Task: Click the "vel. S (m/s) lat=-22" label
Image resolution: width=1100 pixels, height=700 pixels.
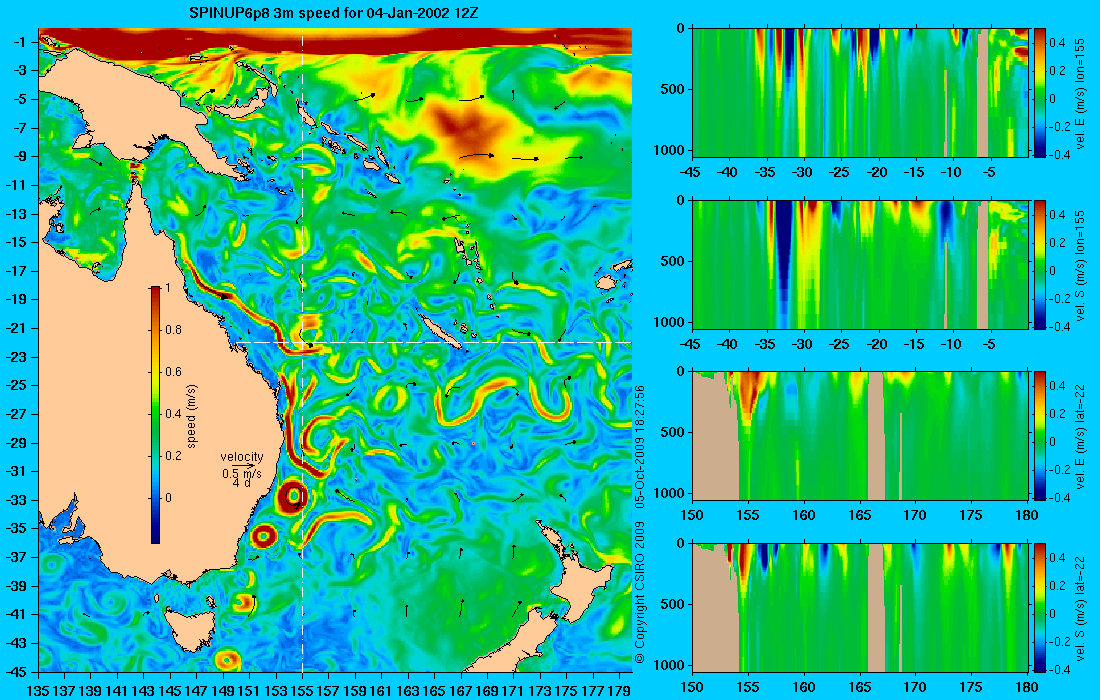Action: click(1080, 608)
